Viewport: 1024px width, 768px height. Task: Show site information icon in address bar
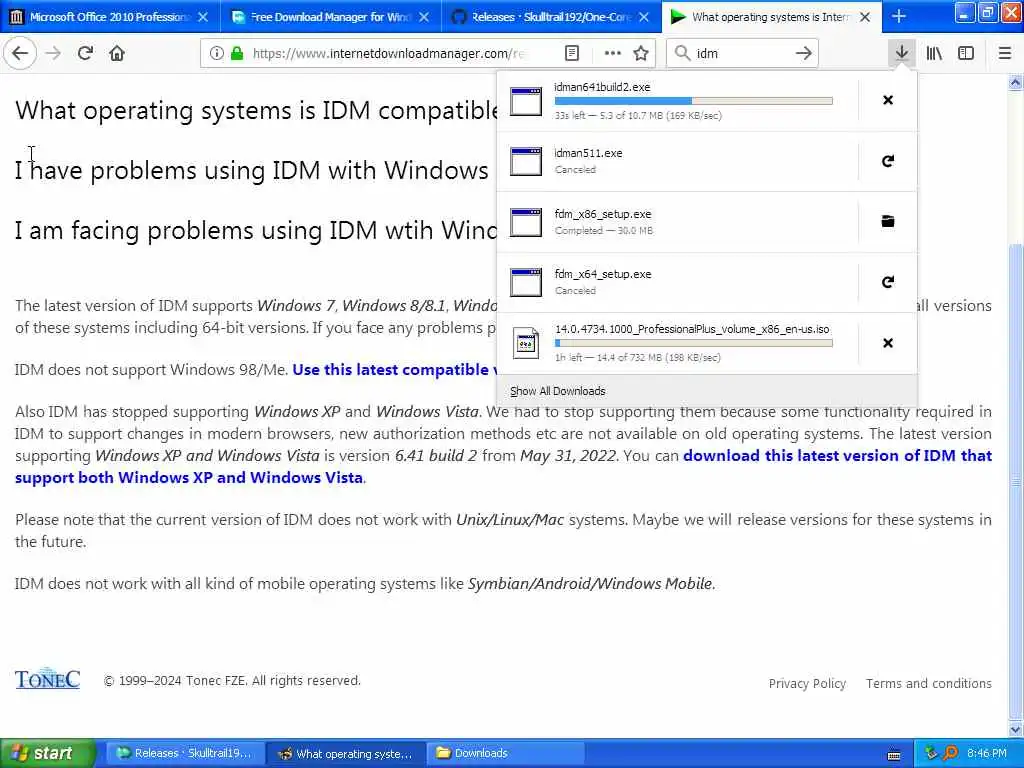(x=216, y=54)
